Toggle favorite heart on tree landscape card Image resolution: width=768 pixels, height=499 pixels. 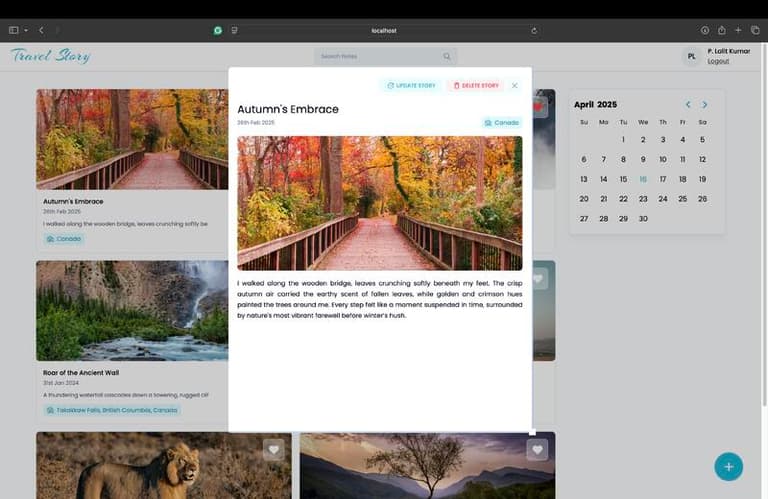(537, 450)
